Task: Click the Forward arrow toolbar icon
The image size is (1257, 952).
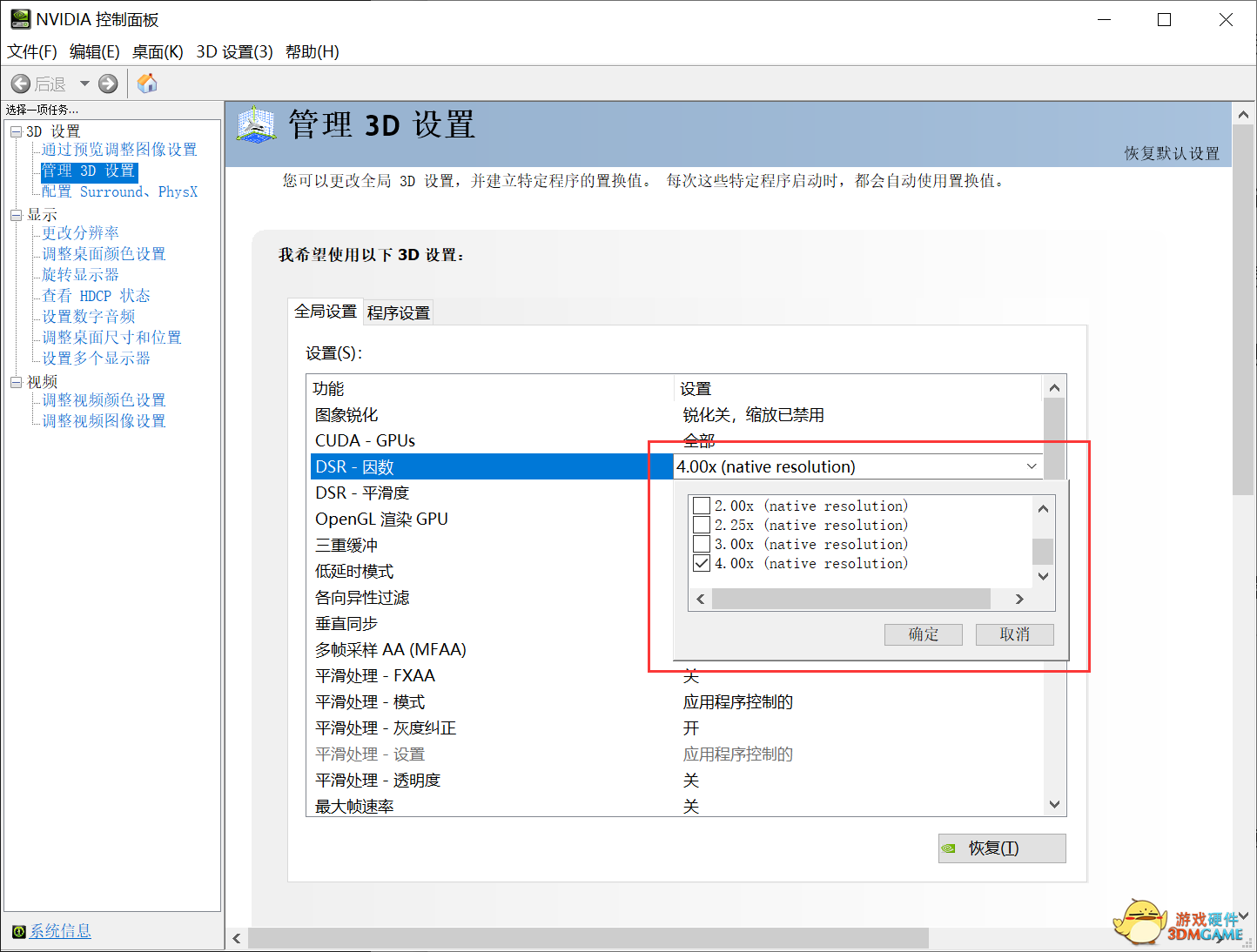Action: click(108, 84)
